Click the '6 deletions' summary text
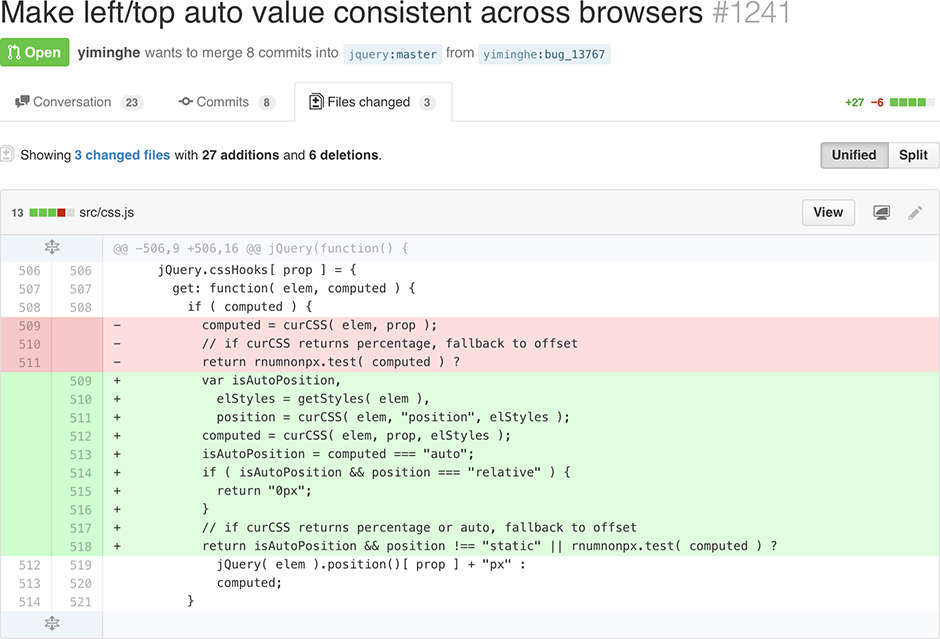 coord(344,155)
